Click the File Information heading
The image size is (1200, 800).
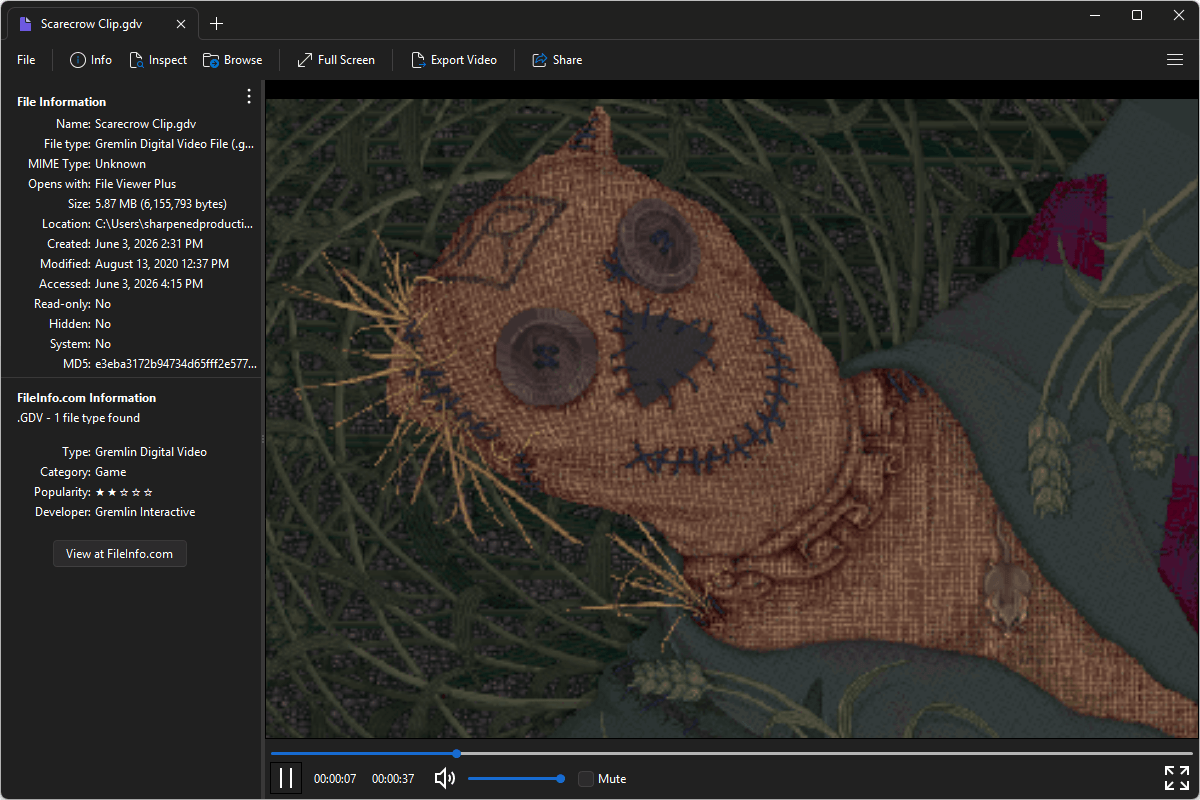point(62,102)
